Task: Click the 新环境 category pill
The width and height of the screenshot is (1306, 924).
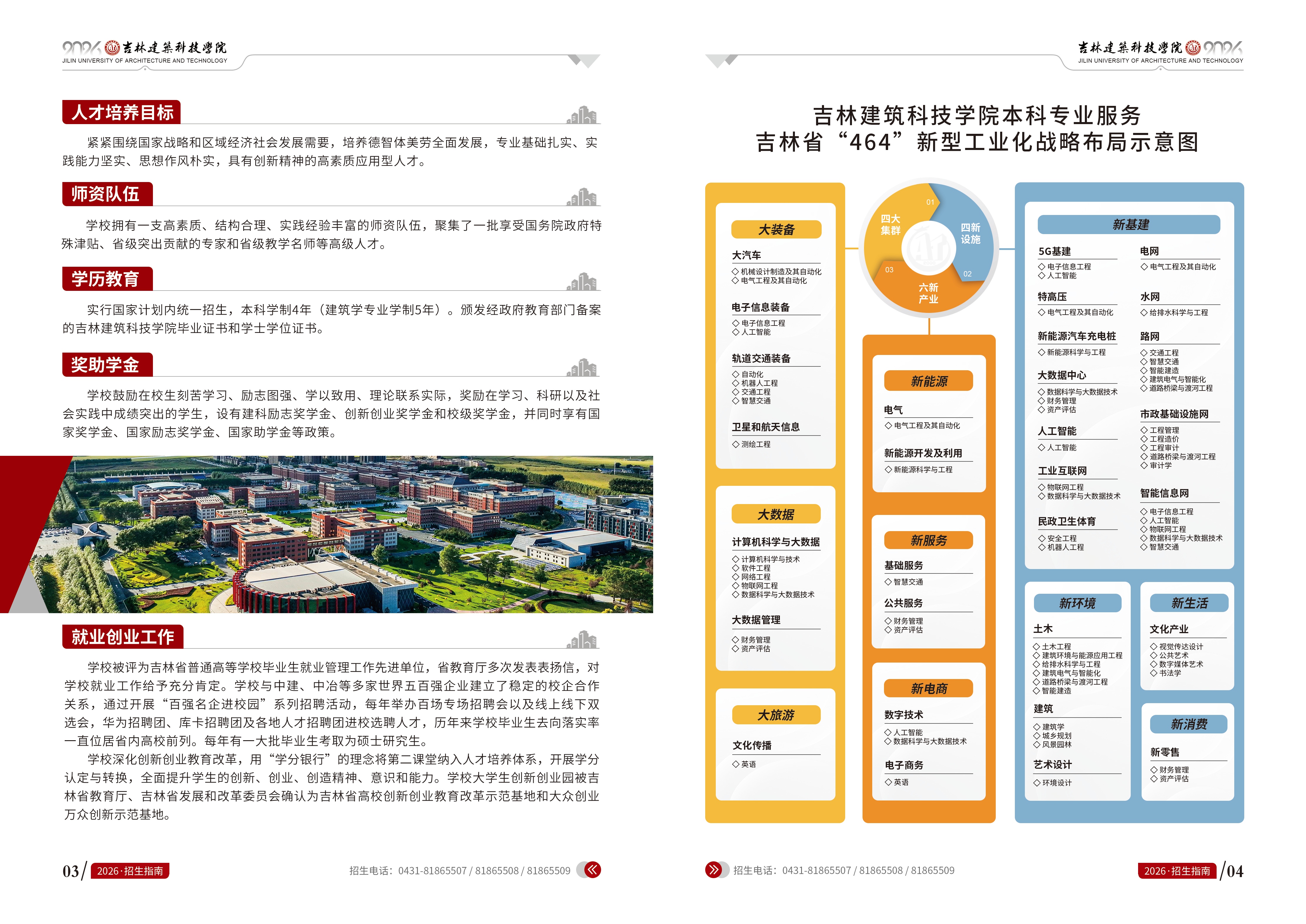Action: 1077,603
